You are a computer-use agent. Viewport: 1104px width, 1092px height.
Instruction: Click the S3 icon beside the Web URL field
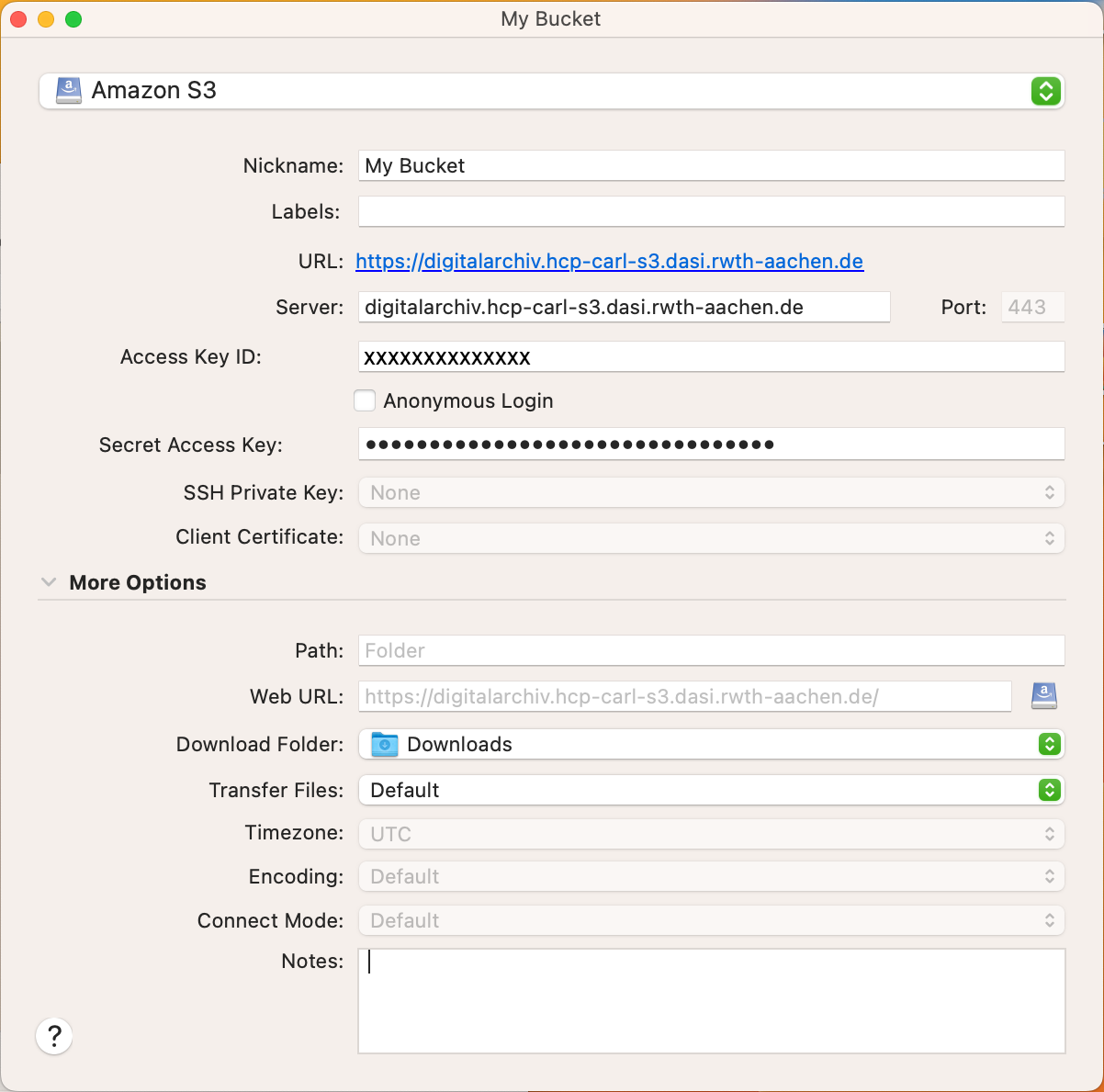coord(1044,696)
